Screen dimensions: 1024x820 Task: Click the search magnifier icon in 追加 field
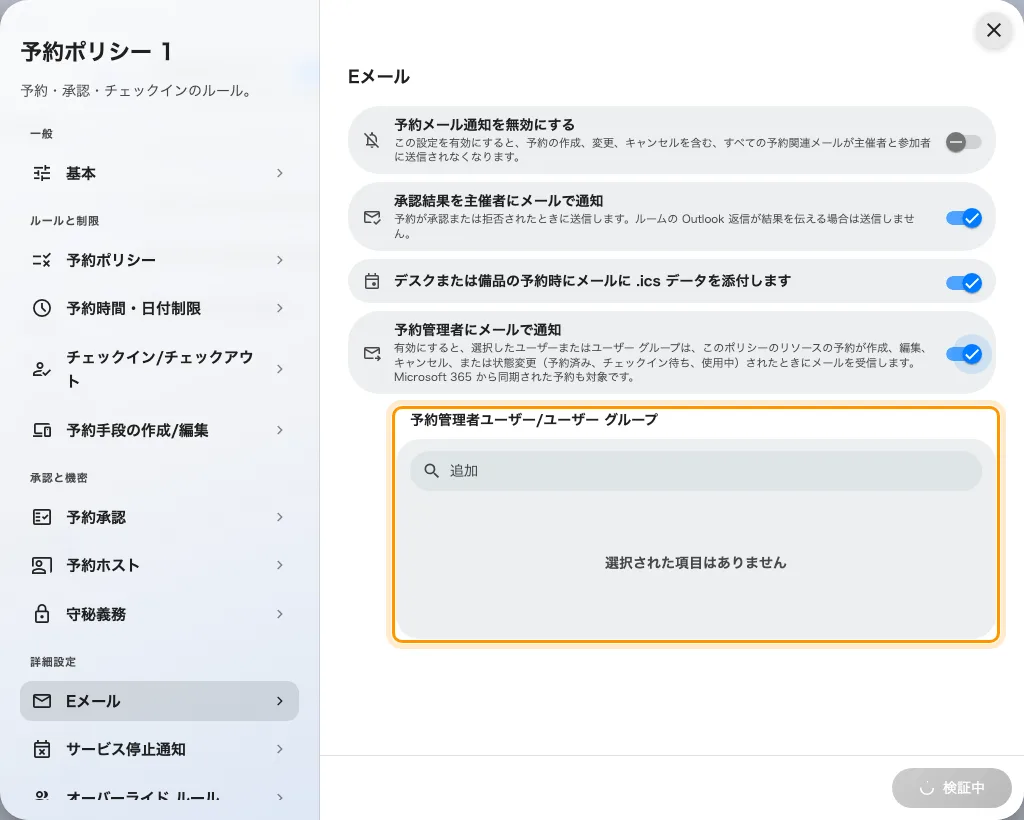click(431, 471)
